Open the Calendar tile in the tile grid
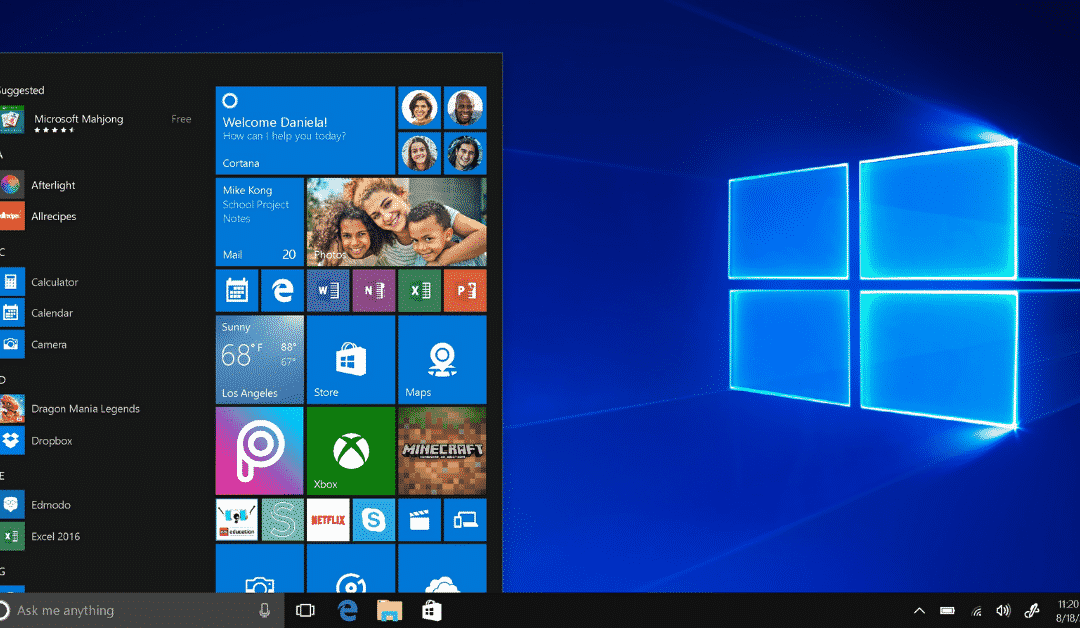Image resolution: width=1080 pixels, height=628 pixels. 237,291
